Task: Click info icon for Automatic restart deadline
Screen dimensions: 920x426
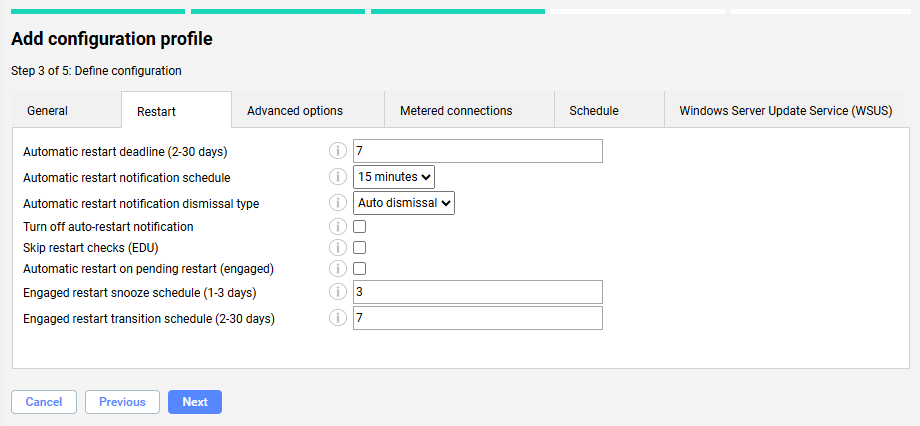Action: tap(338, 151)
